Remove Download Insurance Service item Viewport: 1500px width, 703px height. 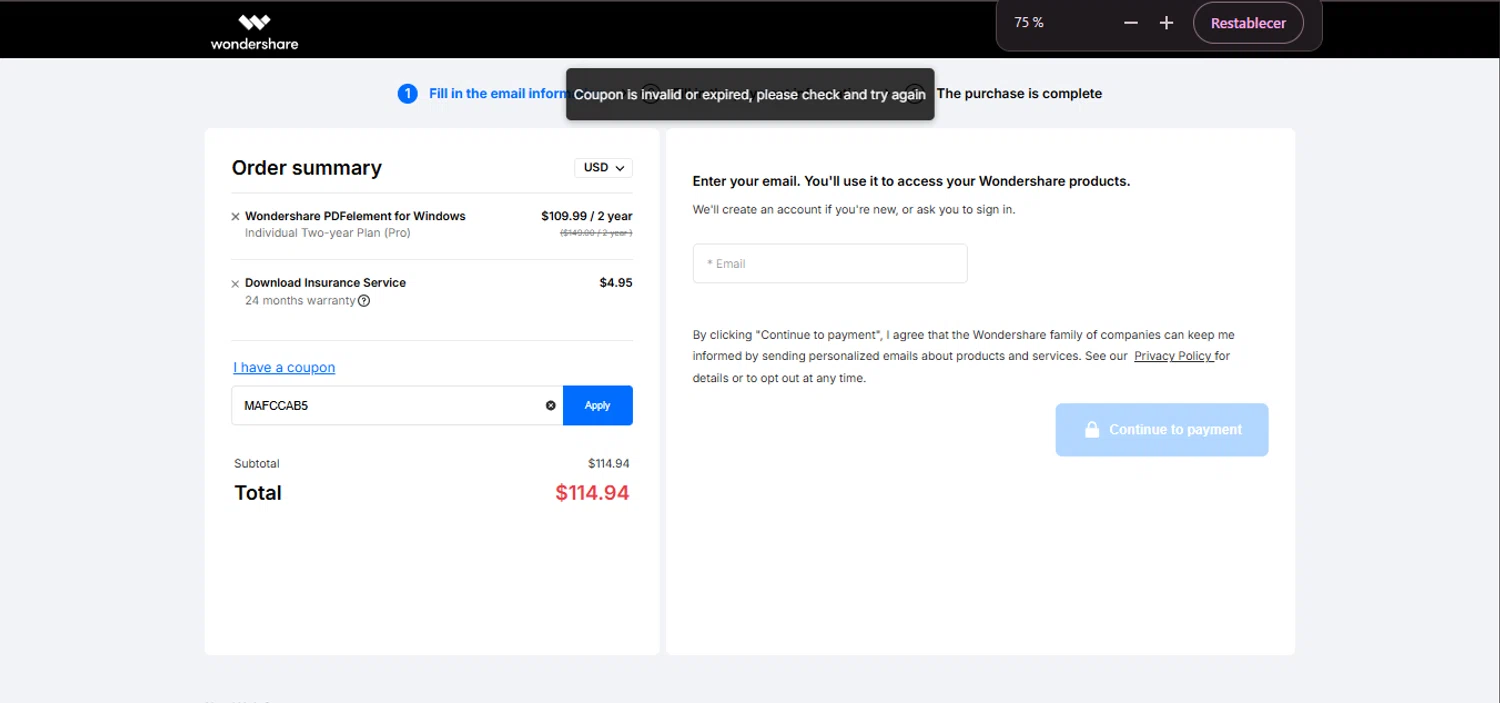tap(236, 284)
